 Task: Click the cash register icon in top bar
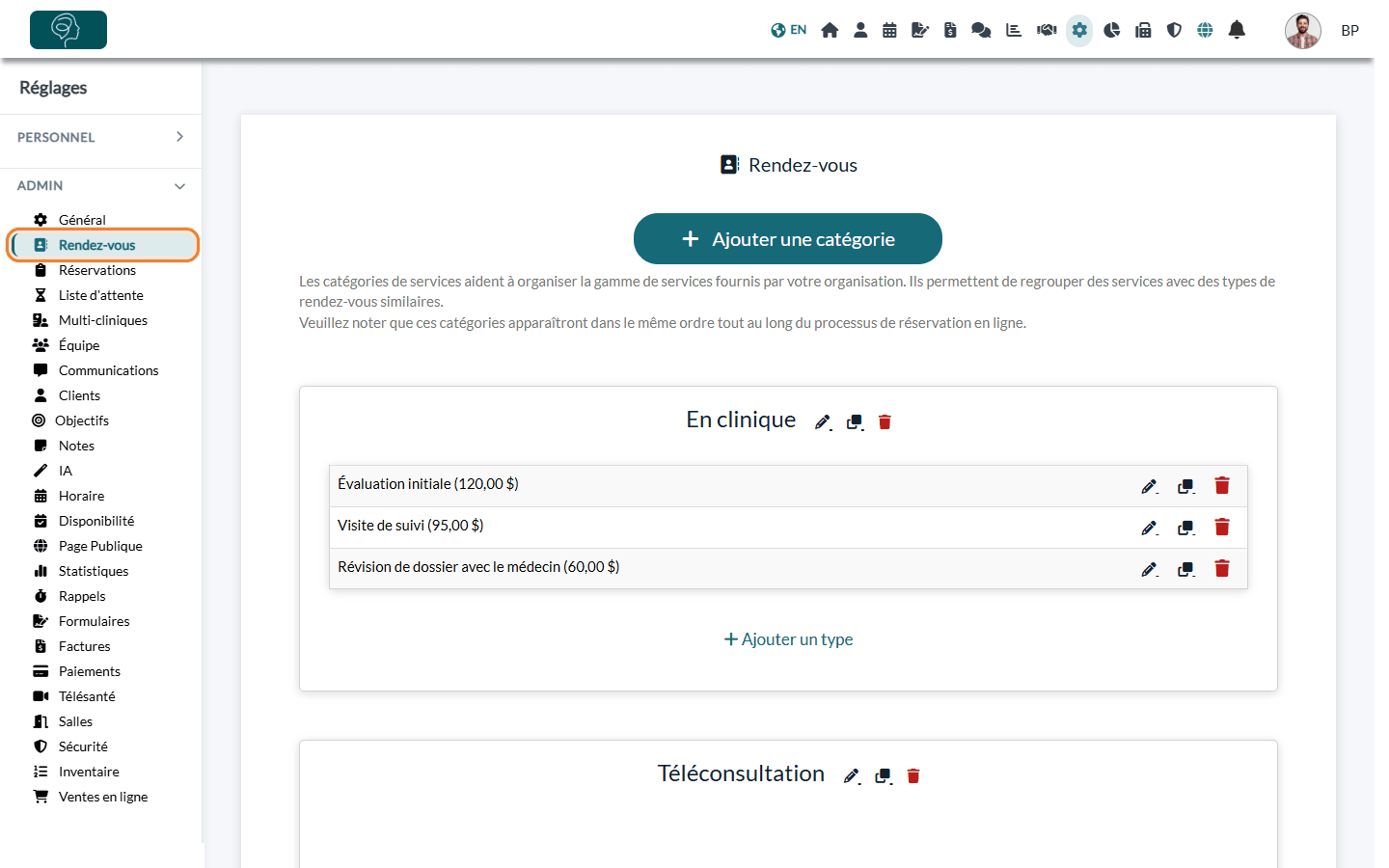[1143, 30]
